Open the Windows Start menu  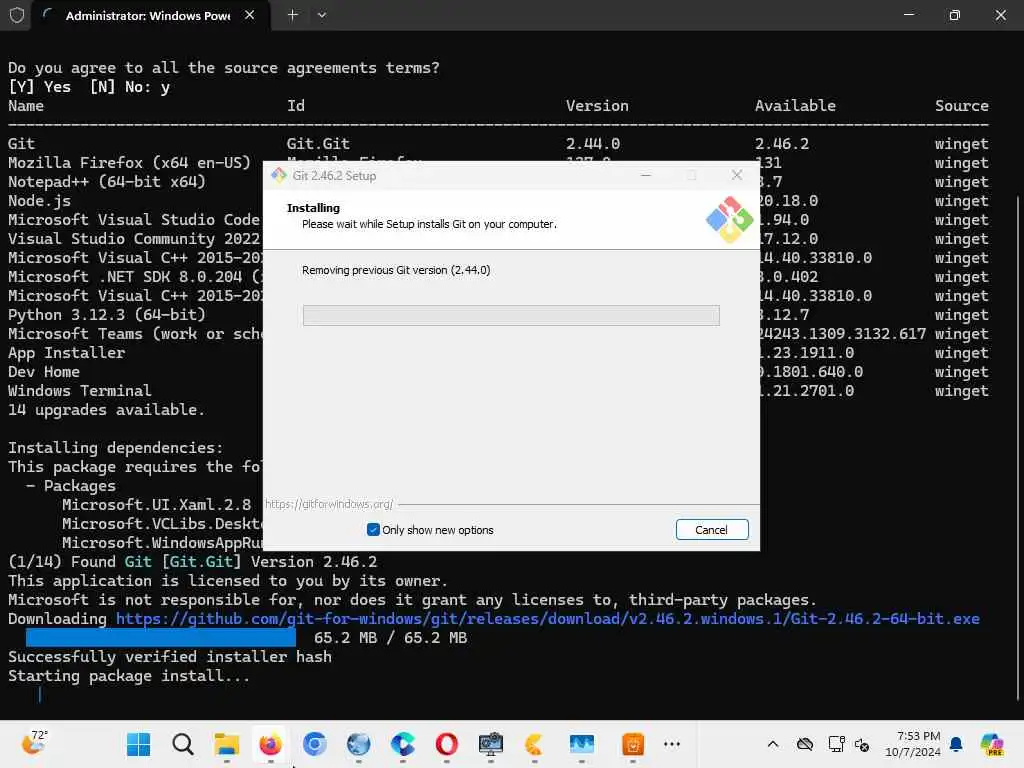138,744
